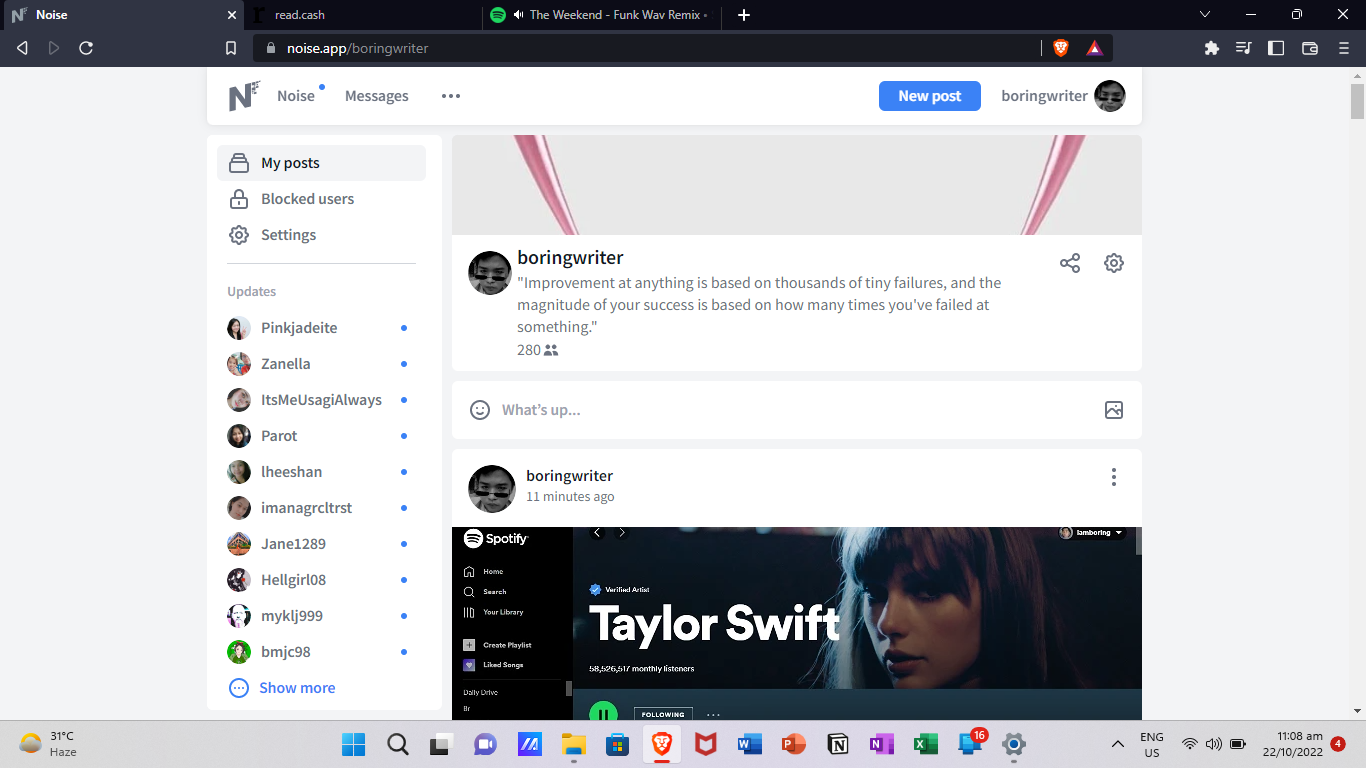The width and height of the screenshot is (1366, 768).
Task: Launch Microsoft Word from taskbar
Action: 750,744
